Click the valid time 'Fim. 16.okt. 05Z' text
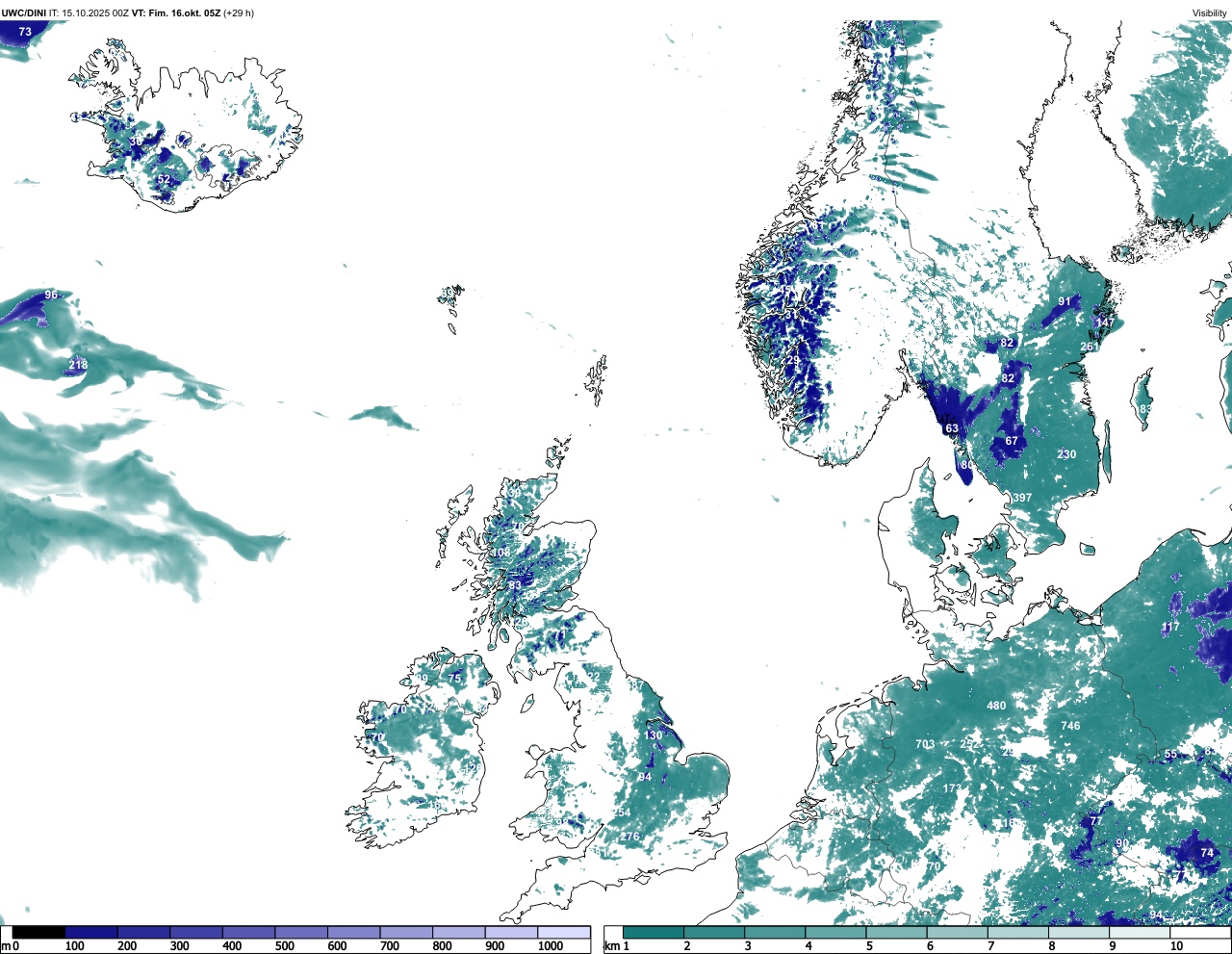 click(x=184, y=13)
